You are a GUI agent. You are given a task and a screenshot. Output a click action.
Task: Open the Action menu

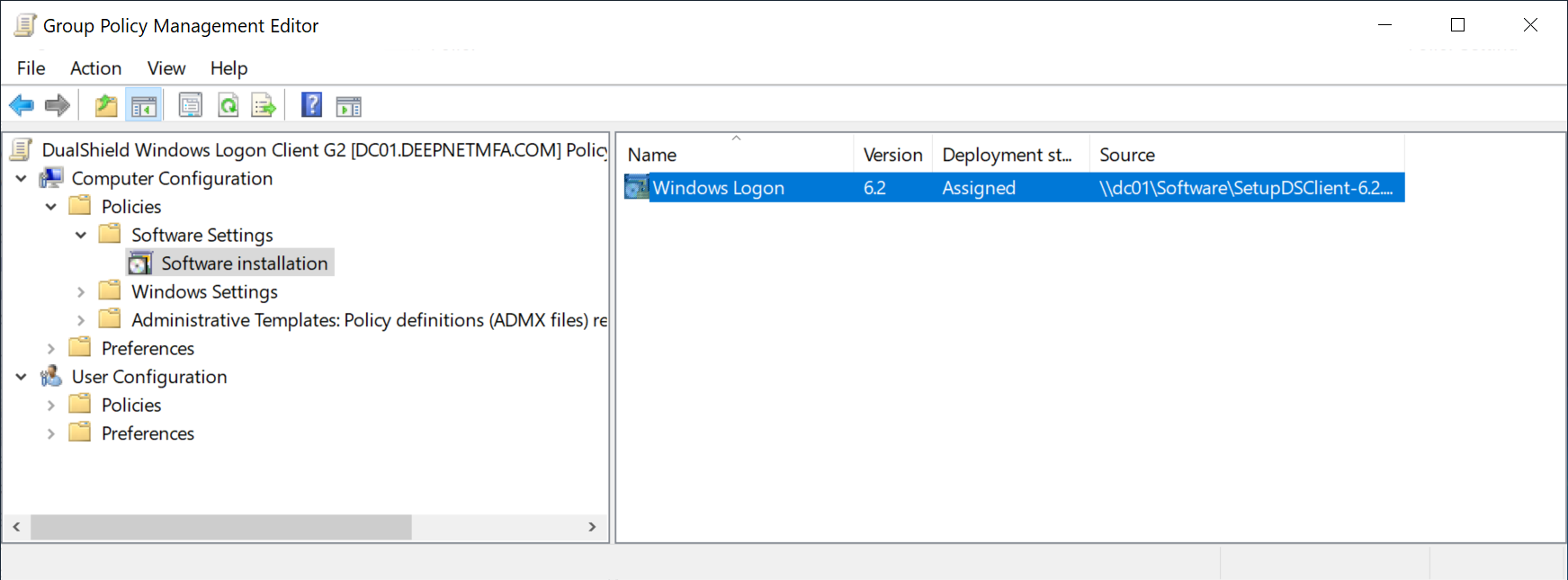pos(95,68)
